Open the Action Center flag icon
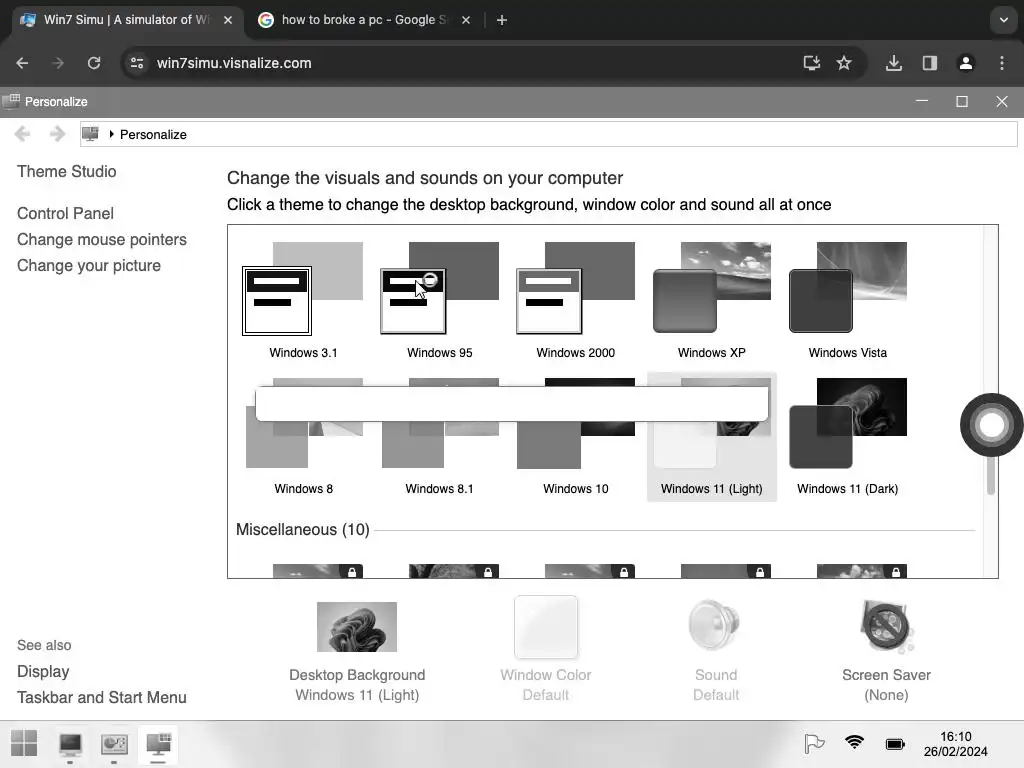Screen dimensions: 1024x768 [x=814, y=743]
